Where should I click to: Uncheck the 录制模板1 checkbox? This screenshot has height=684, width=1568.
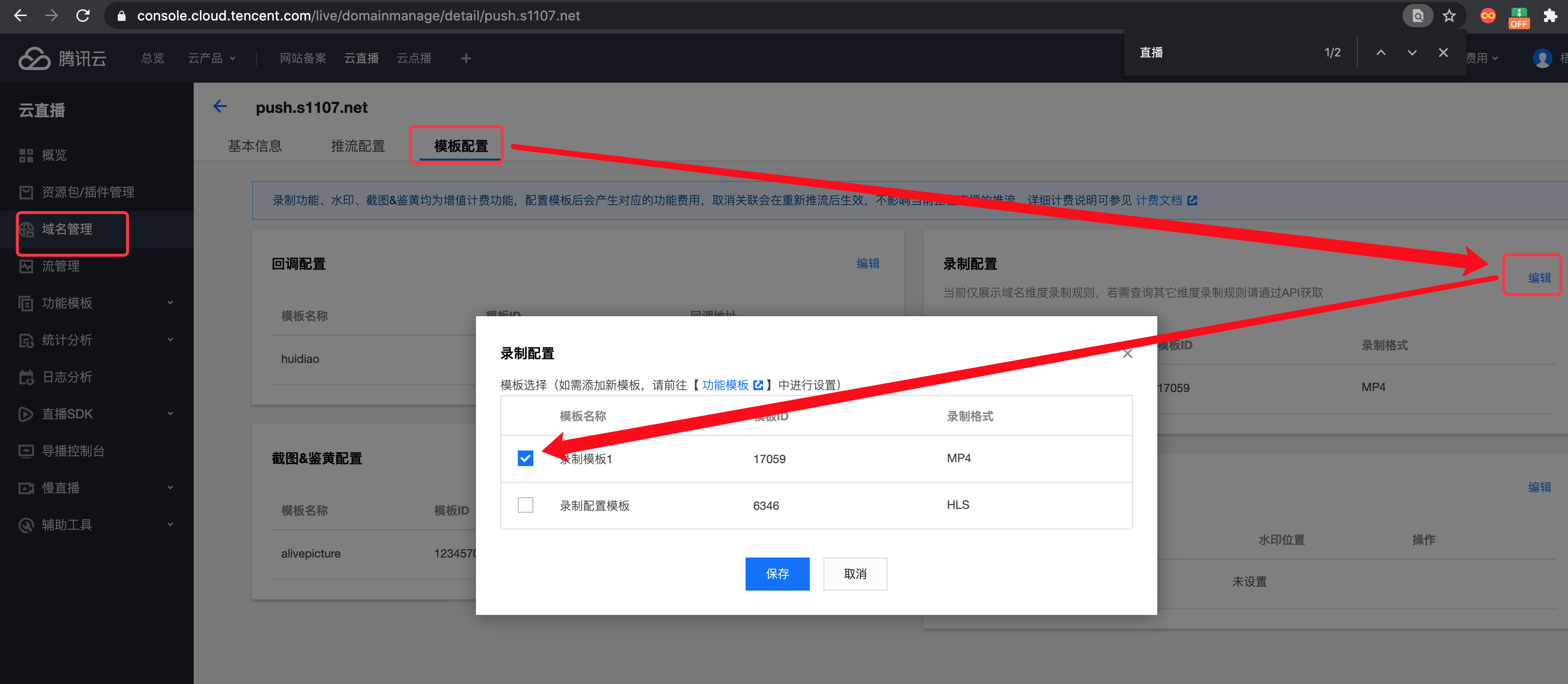525,458
